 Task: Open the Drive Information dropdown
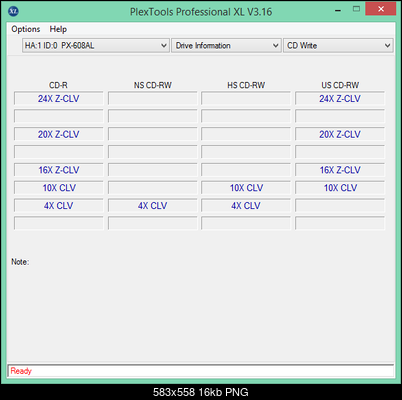coord(226,45)
